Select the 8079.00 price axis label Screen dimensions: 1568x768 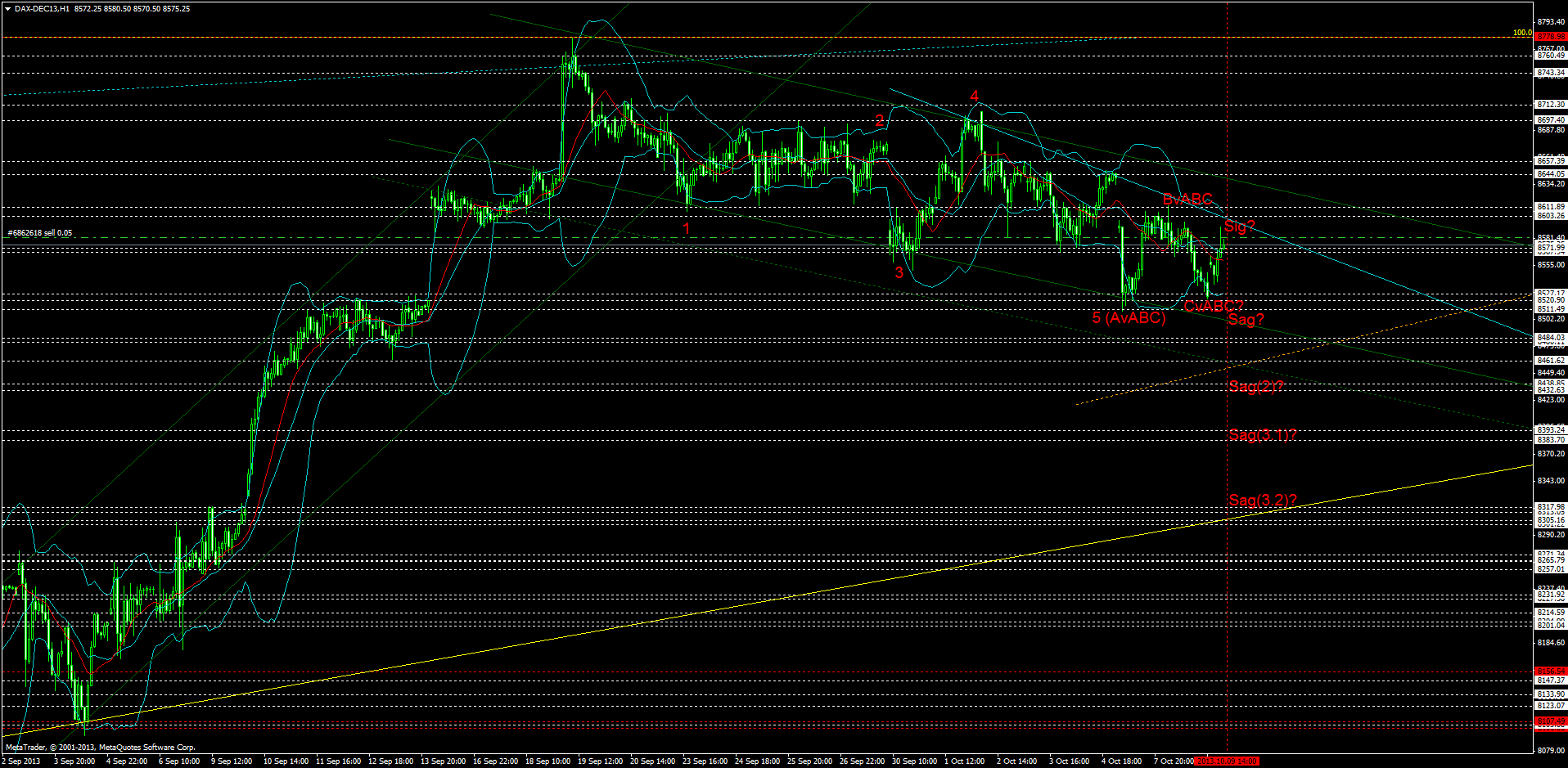(1549, 751)
